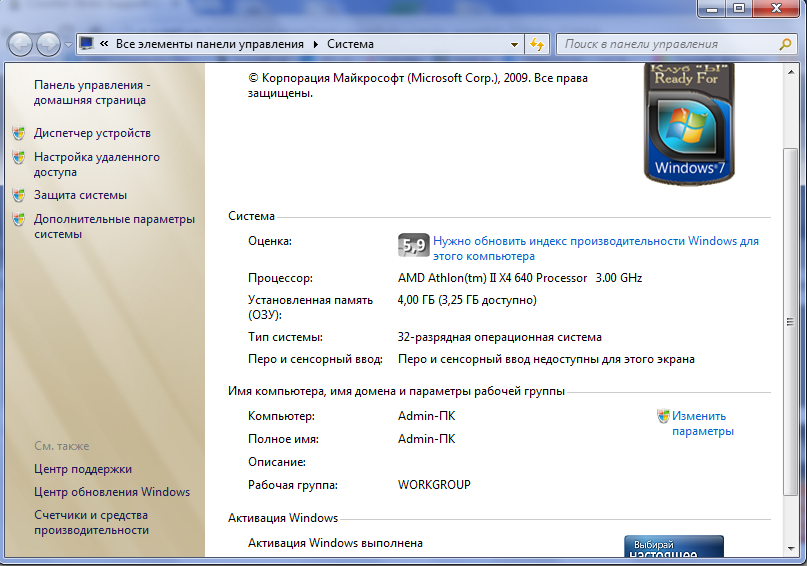
Task: Click the double chevron in address bar
Action: point(104,44)
